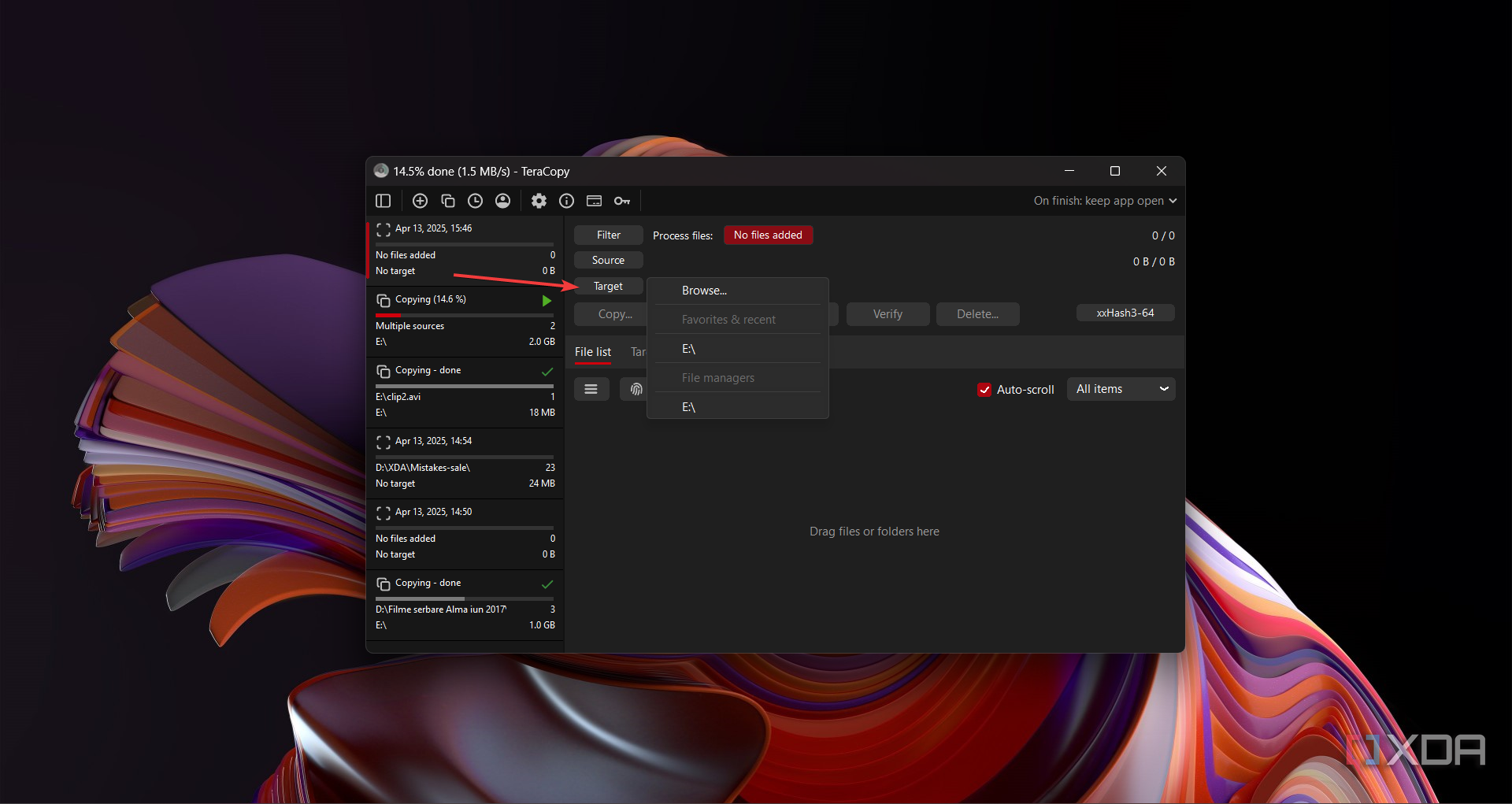Click the checkmark on Filme serbare job
Viewport: 1512px width, 804px height.
coord(547,584)
